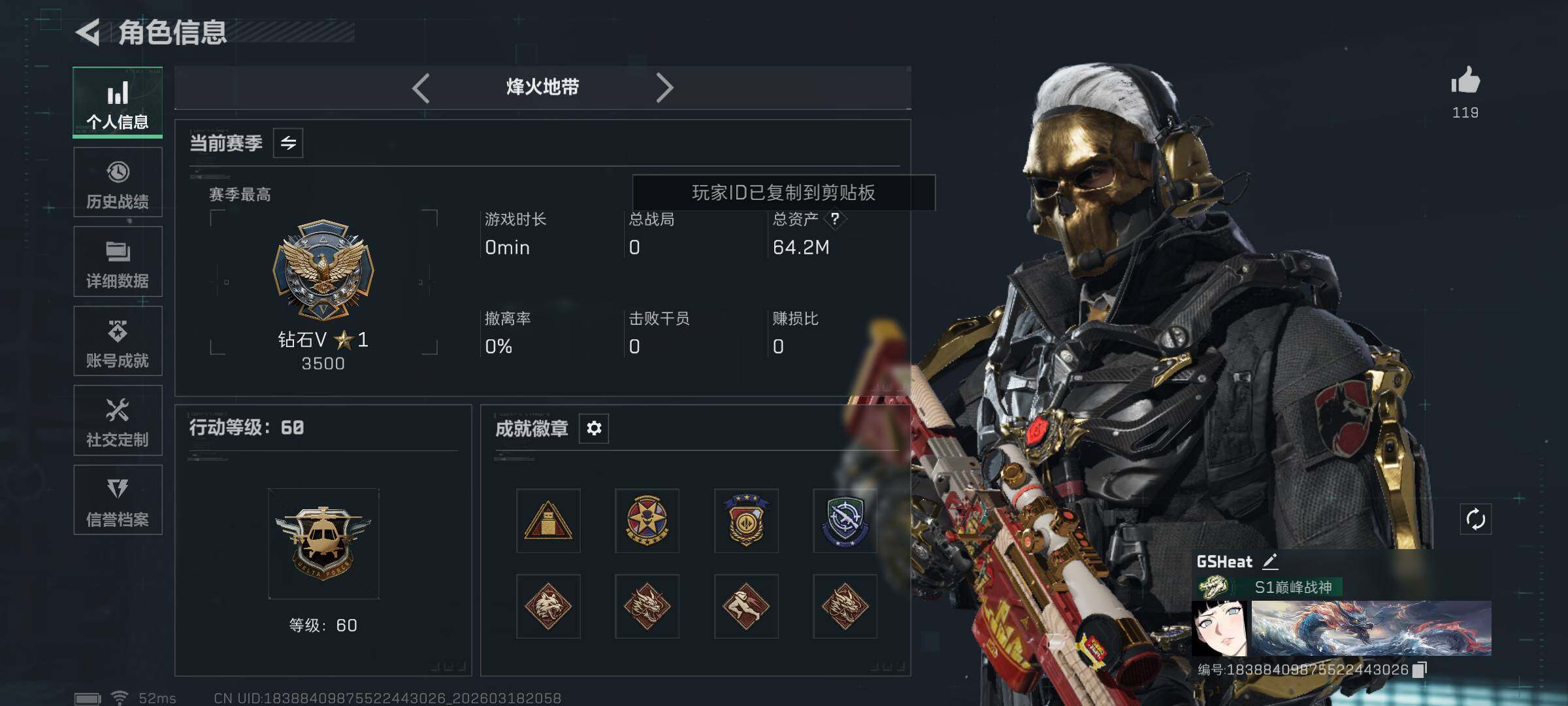Image resolution: width=1568 pixels, height=706 pixels.
Task: Give a thumbs-up like to this player
Action: 1465,81
